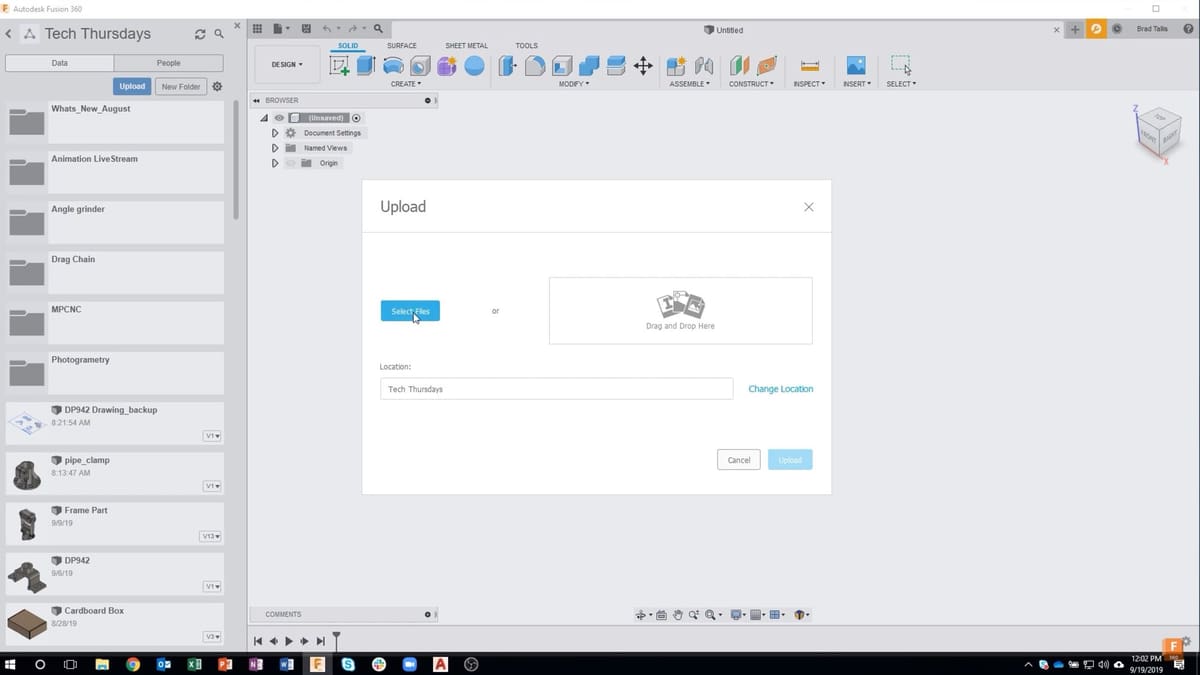Click the Sphere tool icon

(474, 66)
